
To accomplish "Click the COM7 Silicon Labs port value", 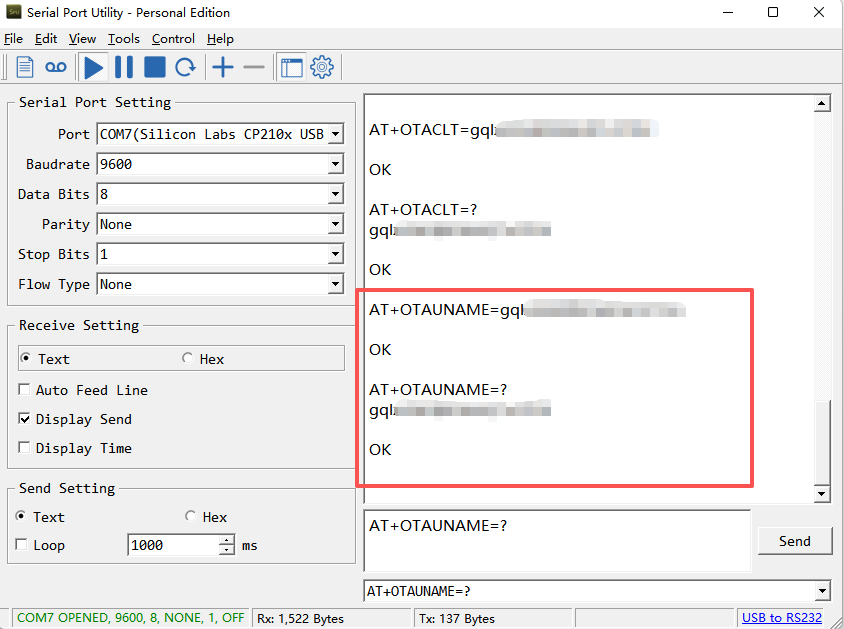I will (212, 134).
